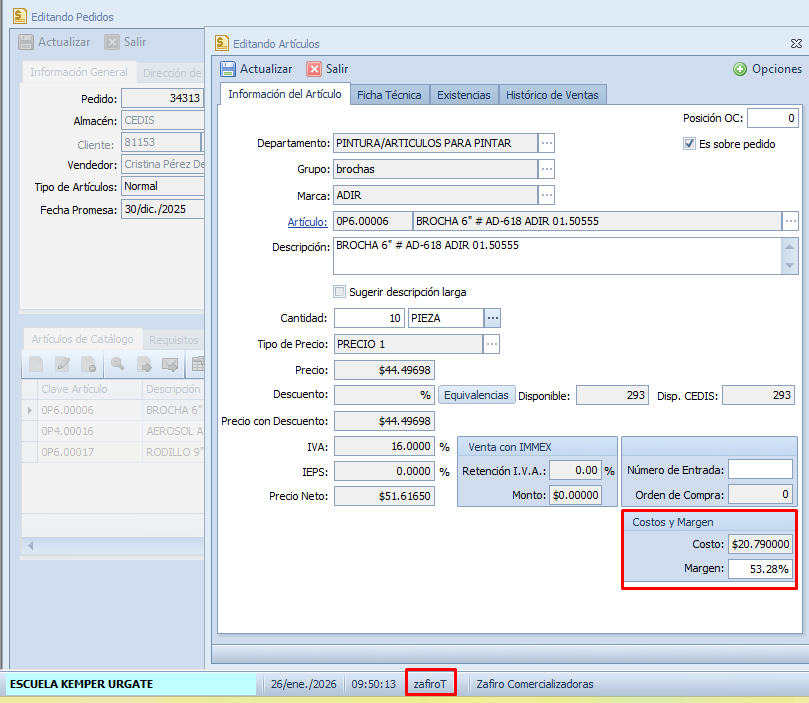Open the Histórico de Ventas tab
This screenshot has width=809, height=703.
[553, 95]
